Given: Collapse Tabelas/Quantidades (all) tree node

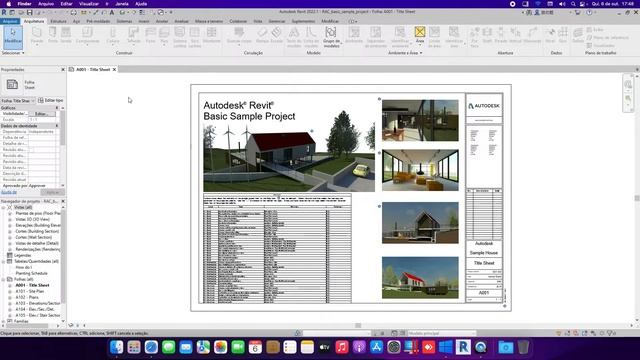Looking at the screenshot, I should pyautogui.click(x=4, y=261).
